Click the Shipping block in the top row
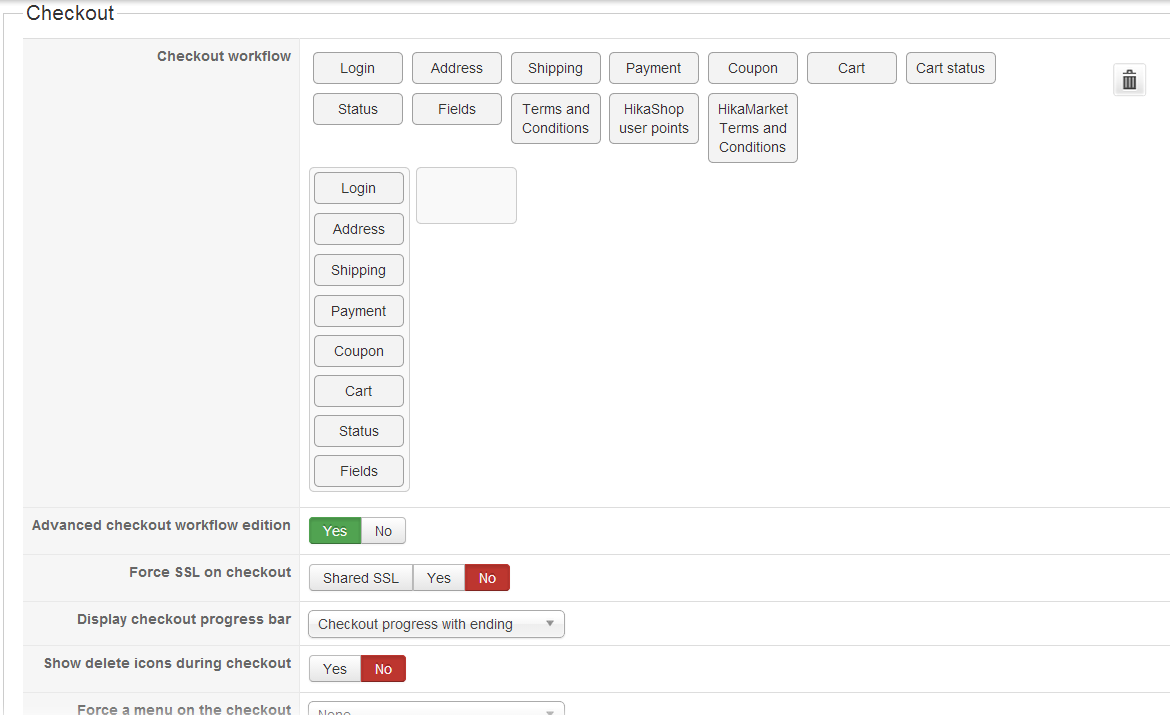The height and width of the screenshot is (715, 1170). [x=556, y=68]
